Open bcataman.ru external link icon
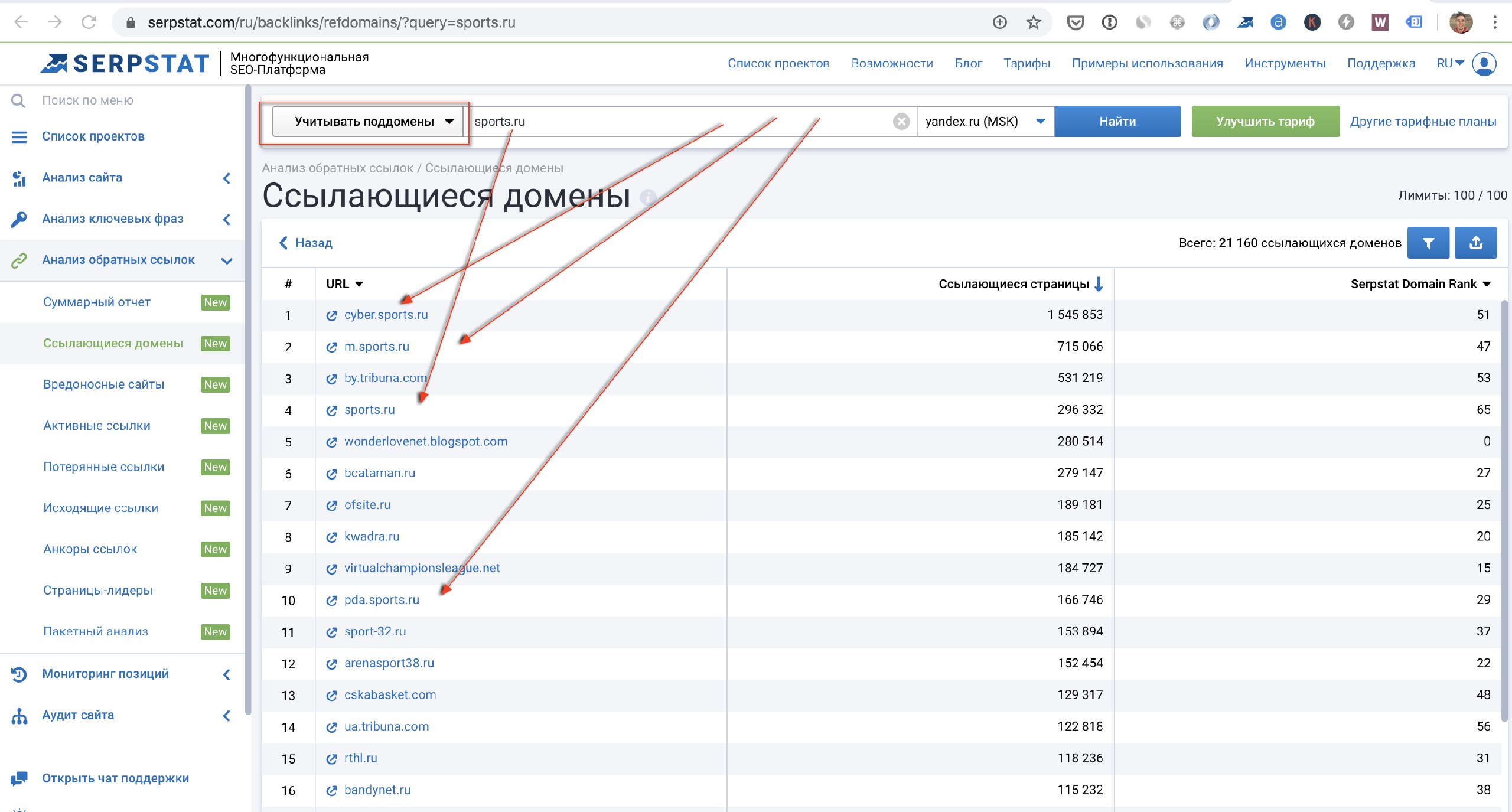 (331, 474)
